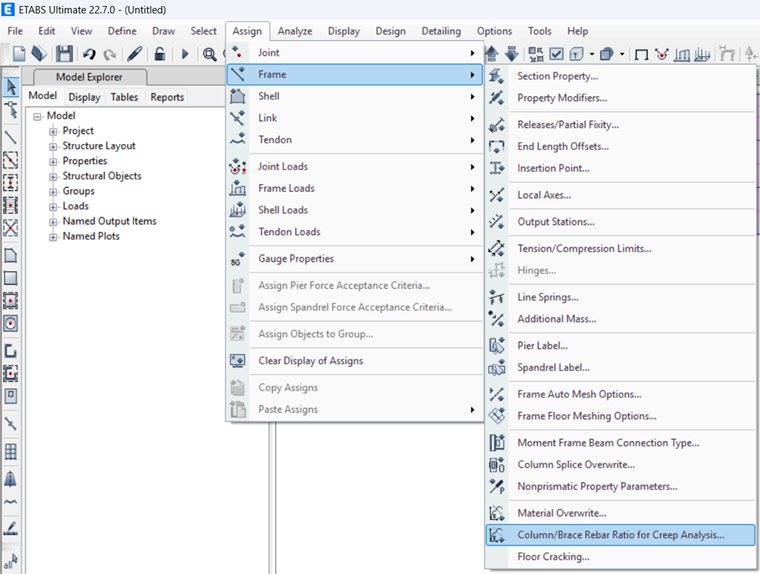Image resolution: width=760 pixels, height=574 pixels.
Task: Select the Frame submenu entry
Action: [355, 75]
